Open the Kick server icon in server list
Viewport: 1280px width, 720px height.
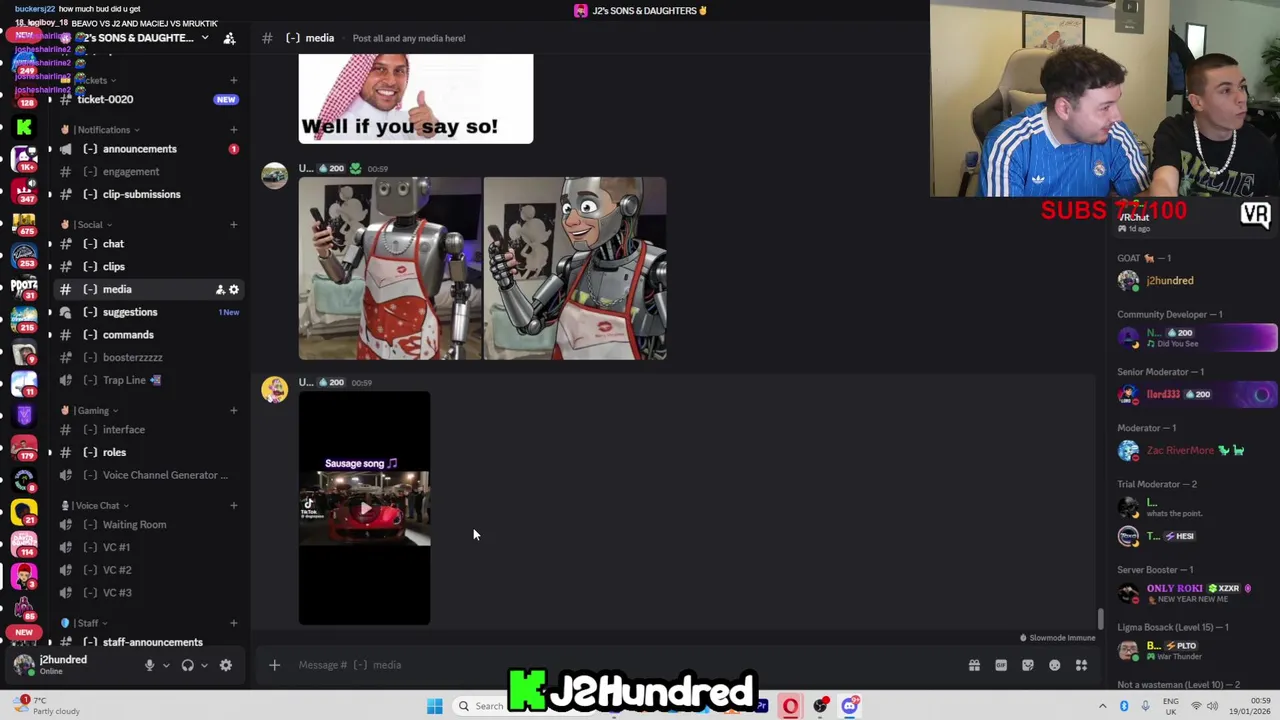[x=24, y=127]
